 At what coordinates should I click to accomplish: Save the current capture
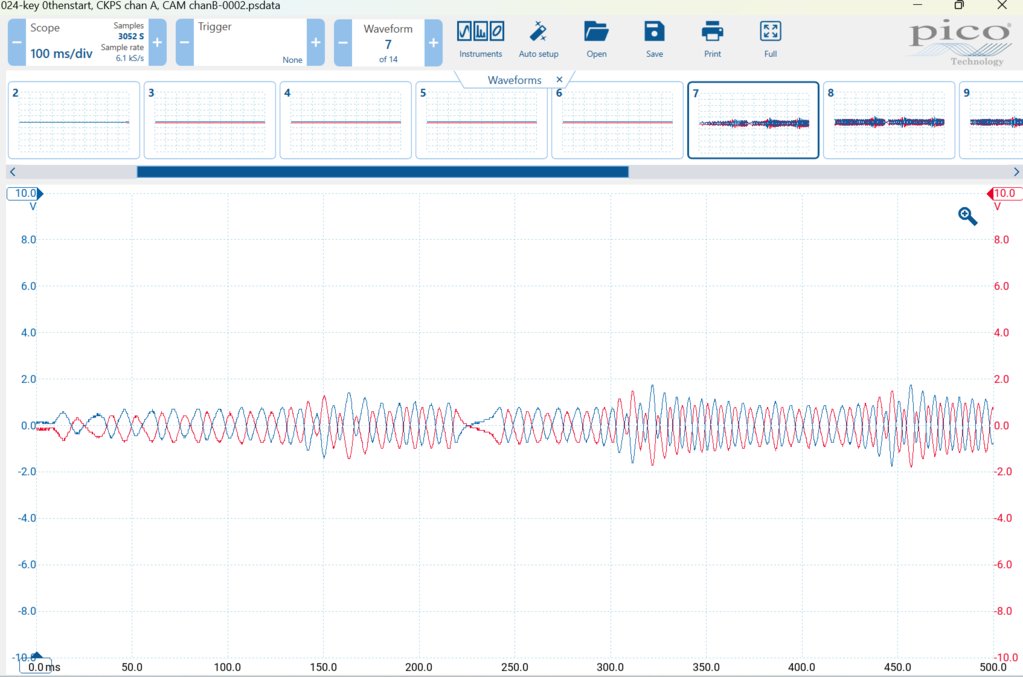point(654,40)
